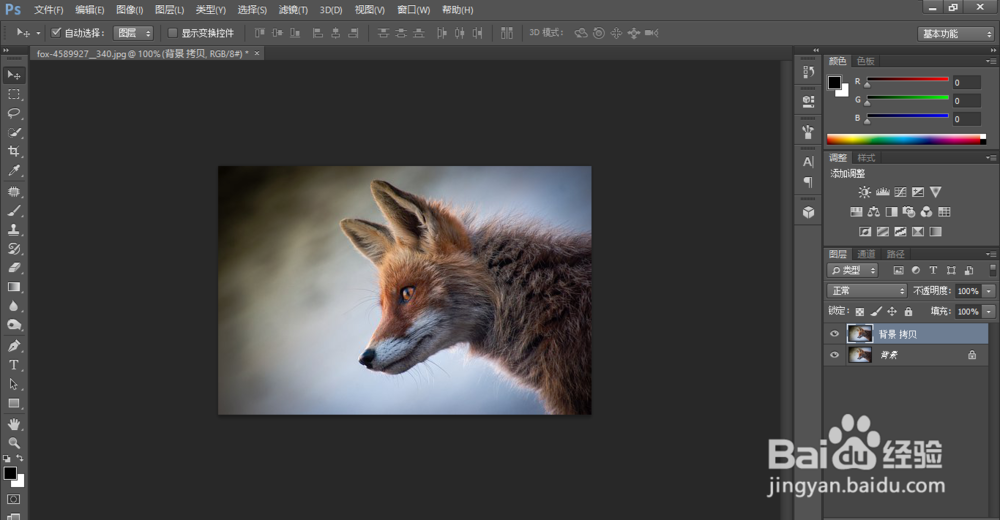Image resolution: width=1000 pixels, height=520 pixels.
Task: Hide the 背景 拷贝 layer
Action: coord(835,334)
